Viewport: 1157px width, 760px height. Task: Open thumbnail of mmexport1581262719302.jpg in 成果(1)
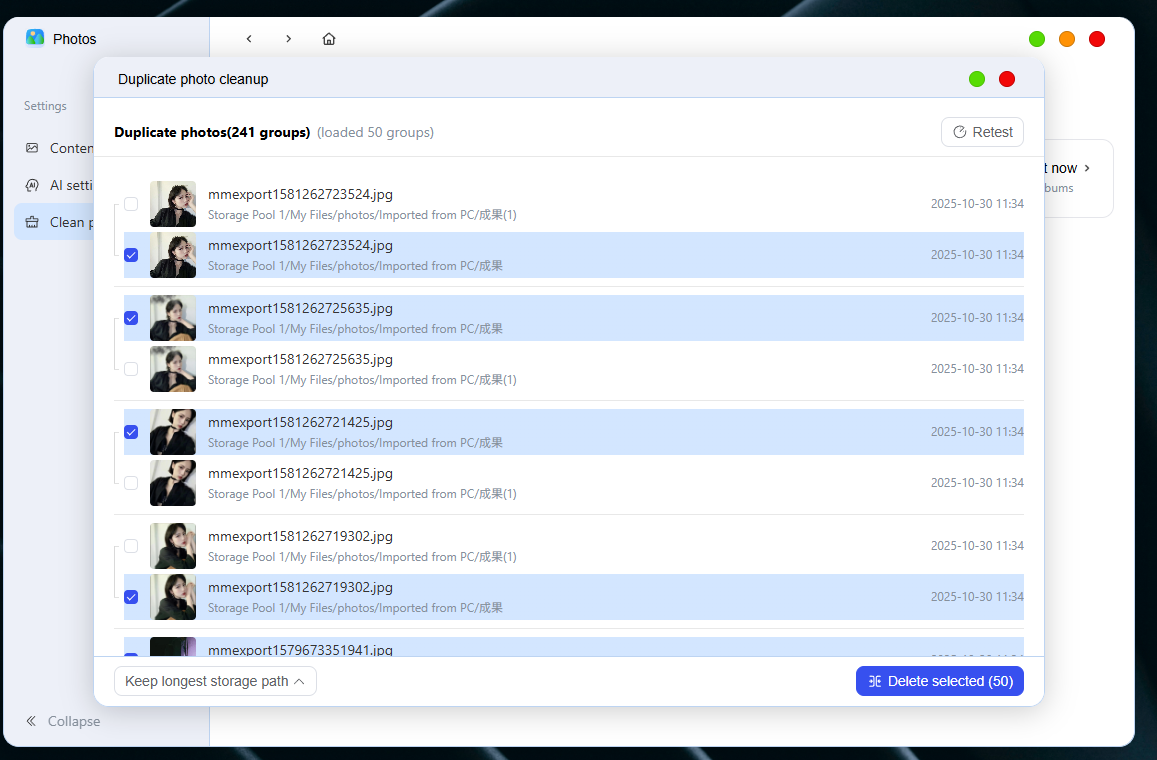click(173, 546)
